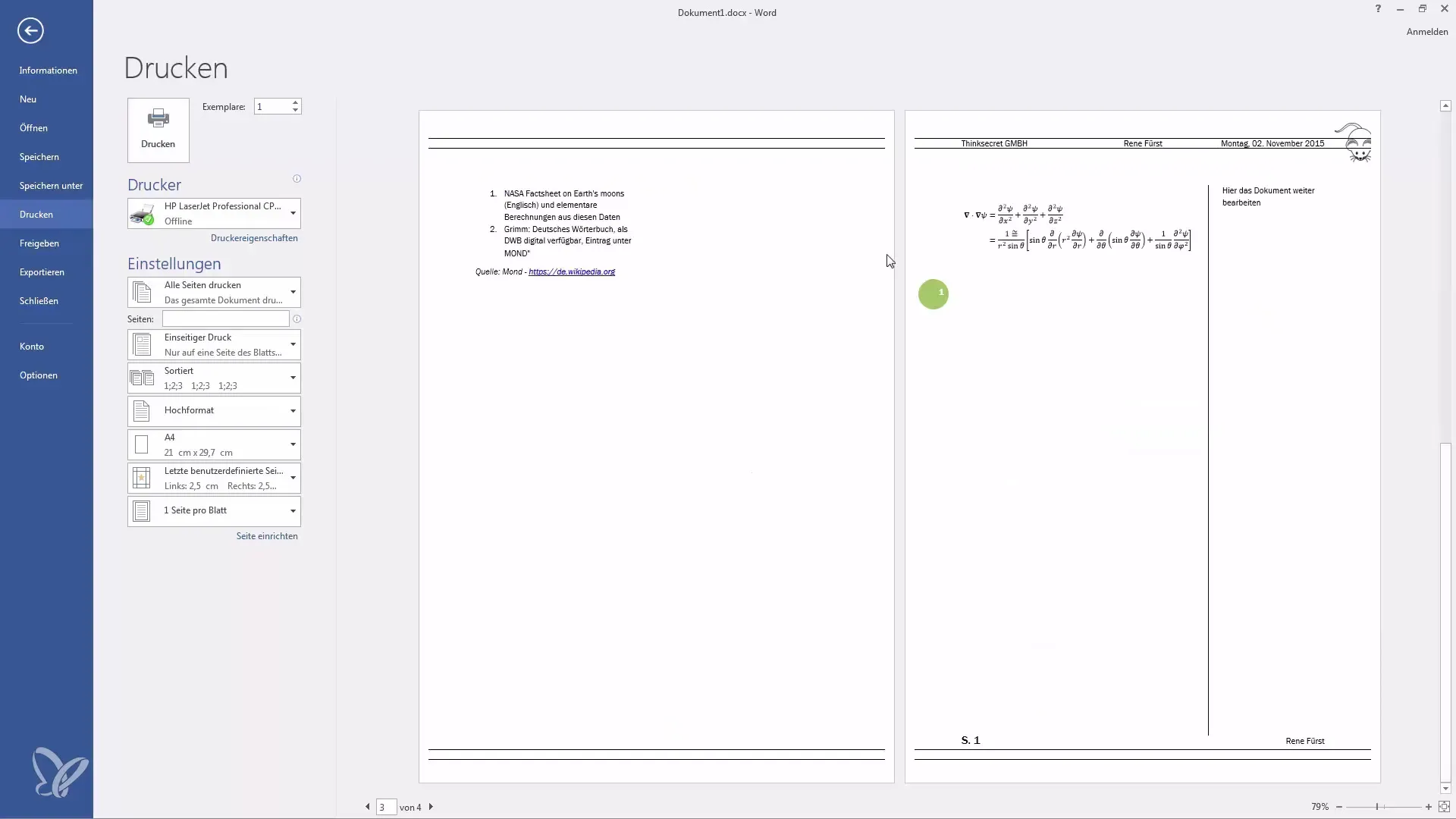Increase Exemplare count with up arrow
Image resolution: width=1456 pixels, height=819 pixels.
coord(296,102)
